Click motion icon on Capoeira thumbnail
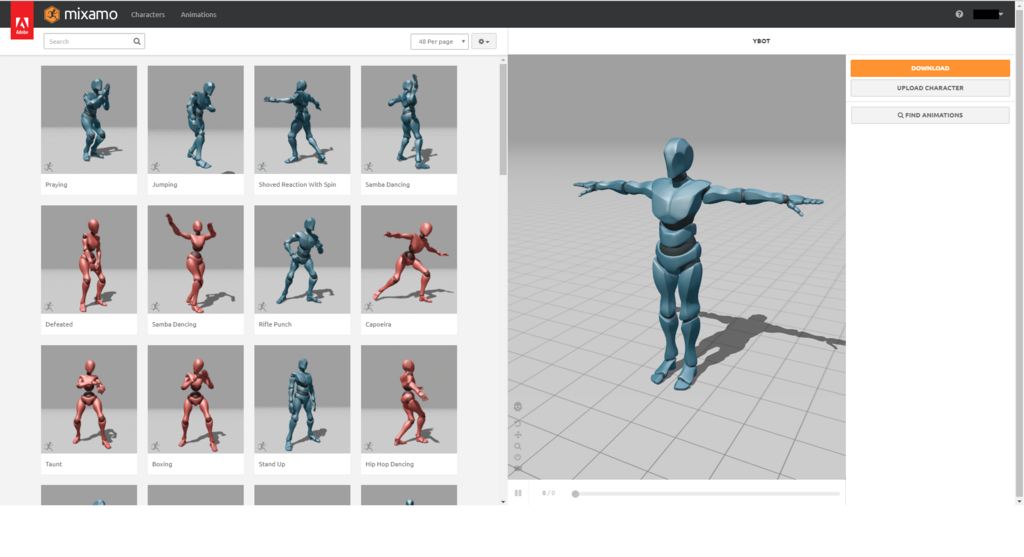 [x=369, y=307]
